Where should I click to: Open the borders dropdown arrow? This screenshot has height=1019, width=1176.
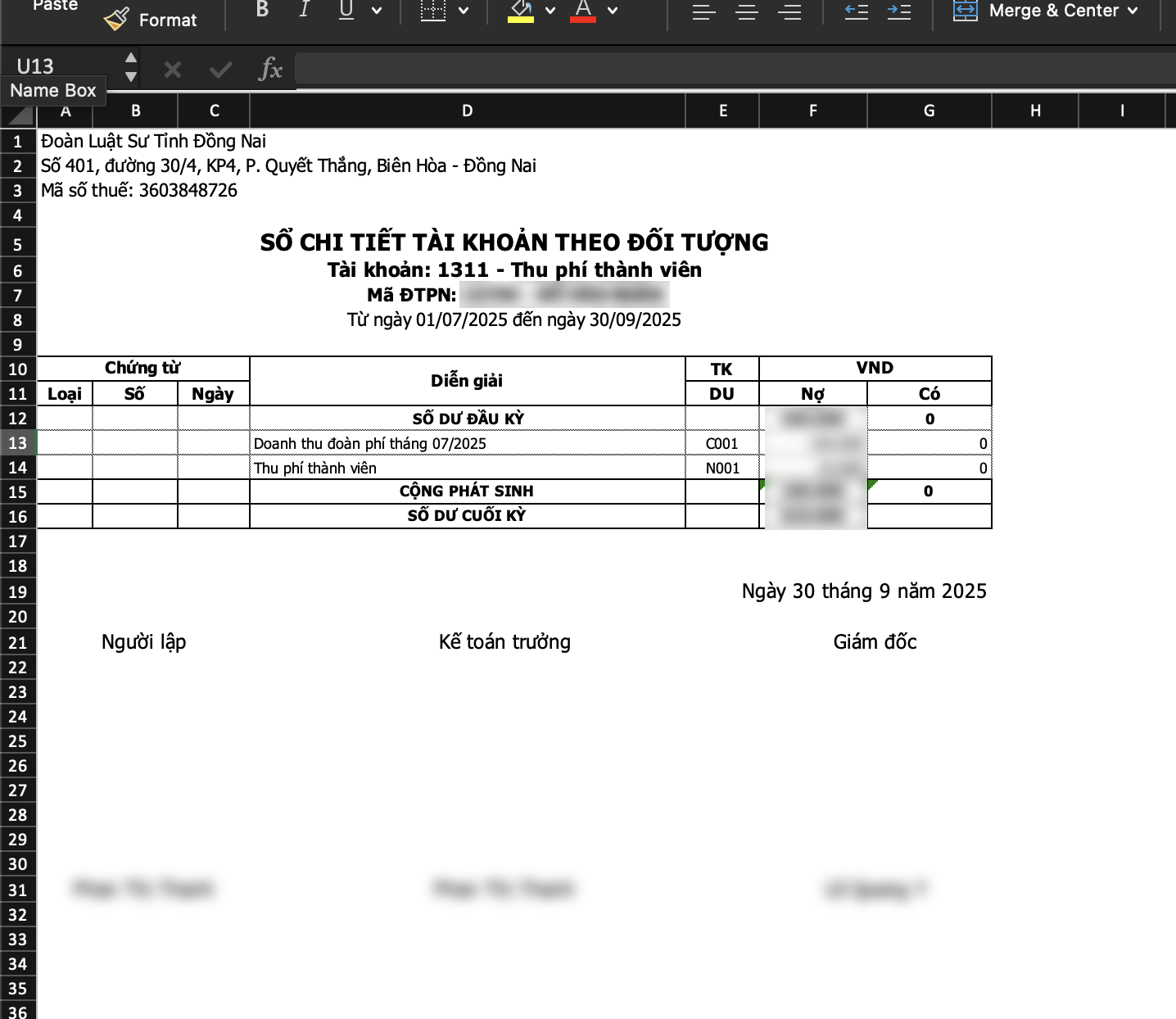point(464,11)
